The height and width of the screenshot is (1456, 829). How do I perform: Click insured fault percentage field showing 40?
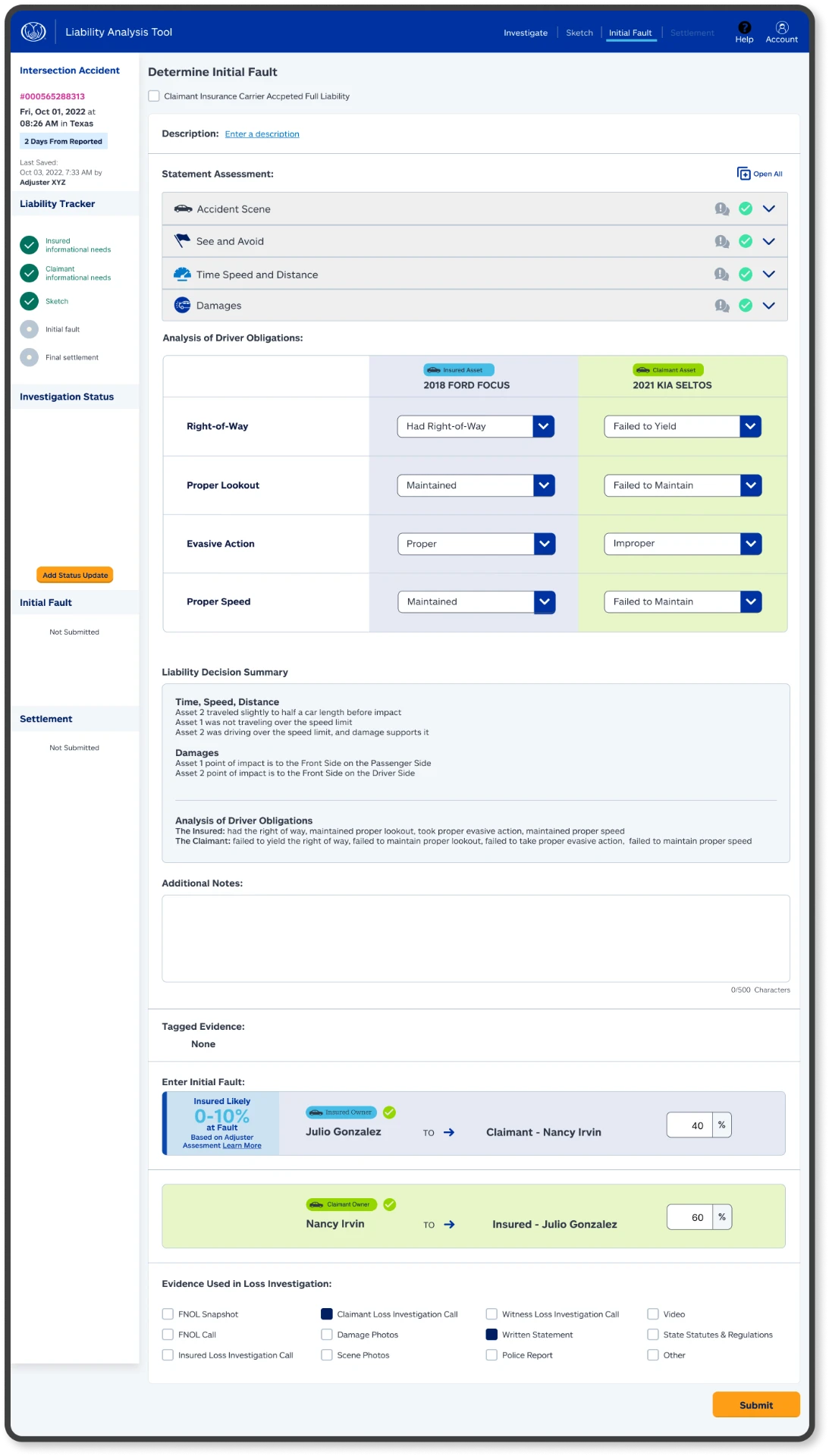[690, 1125]
